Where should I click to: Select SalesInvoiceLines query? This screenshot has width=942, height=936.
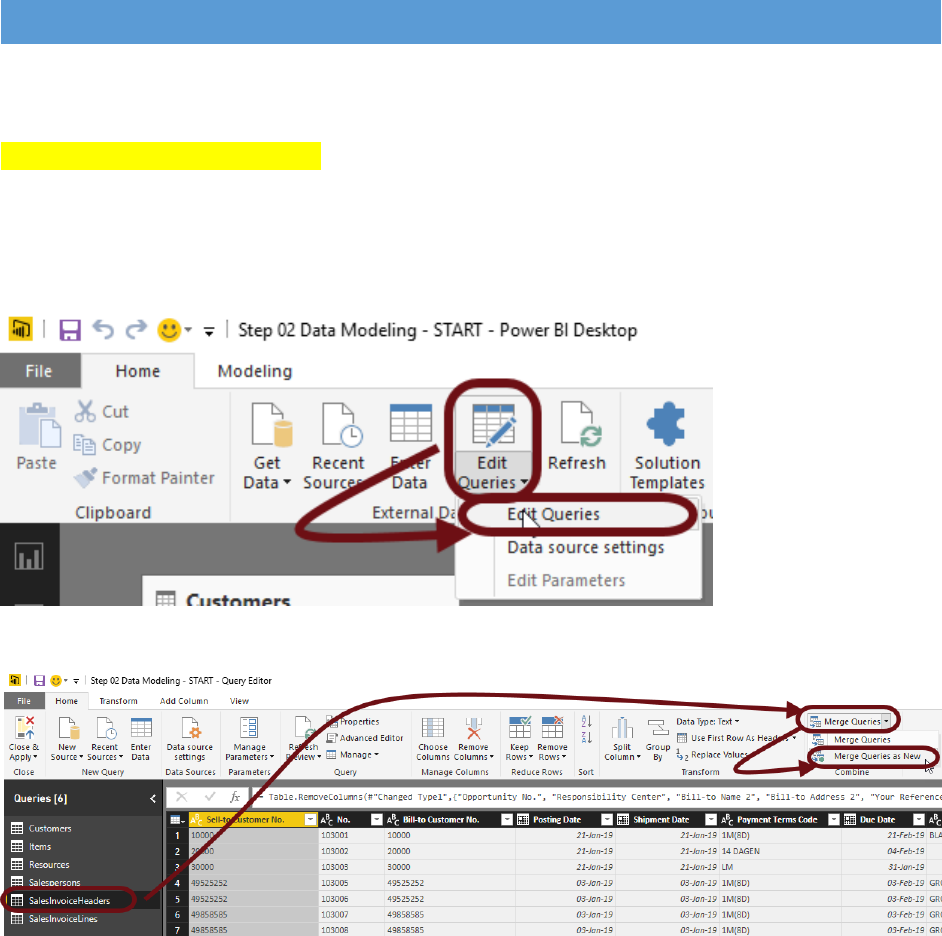[x=63, y=919]
